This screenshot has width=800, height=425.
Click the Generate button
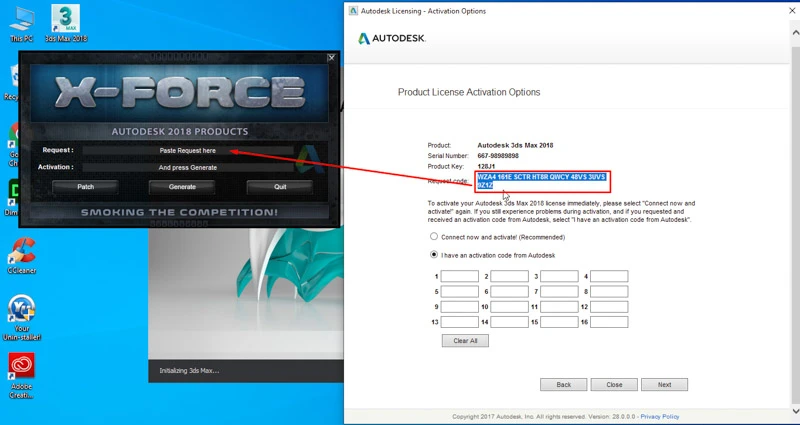[182, 187]
